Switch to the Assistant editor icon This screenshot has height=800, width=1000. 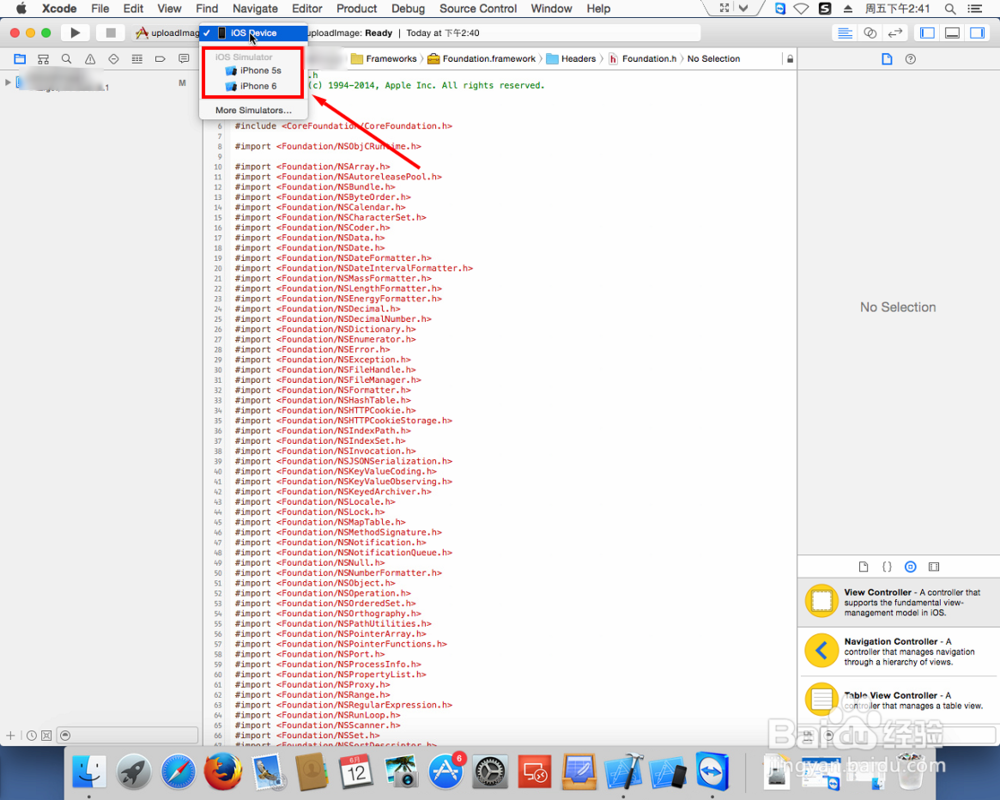click(870, 33)
